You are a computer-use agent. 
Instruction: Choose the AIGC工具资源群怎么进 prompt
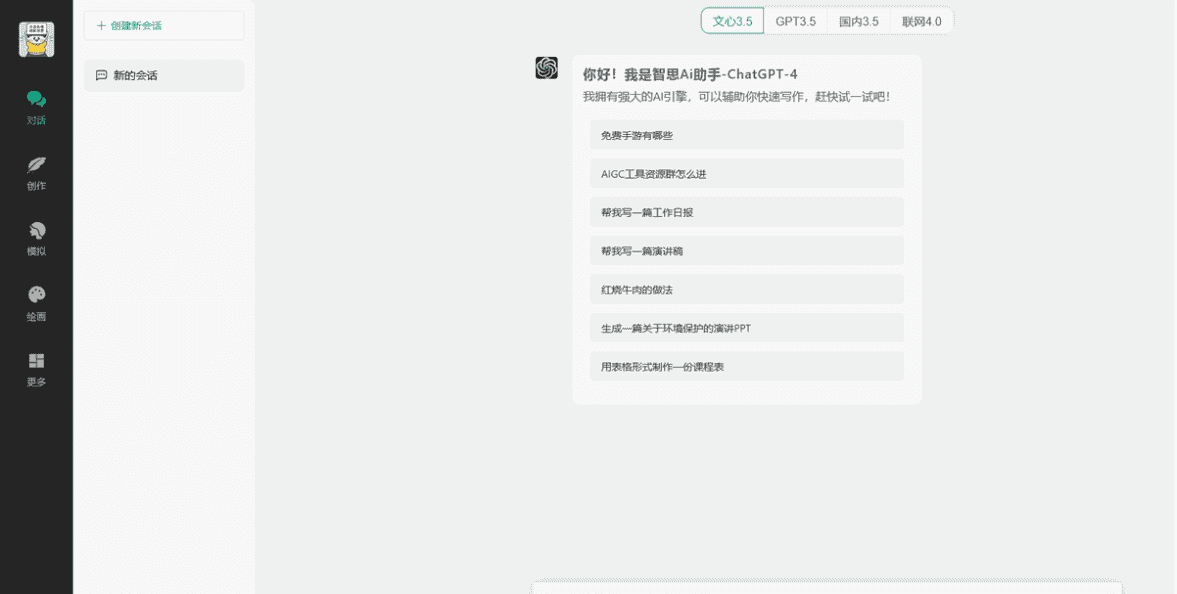[x=746, y=174]
